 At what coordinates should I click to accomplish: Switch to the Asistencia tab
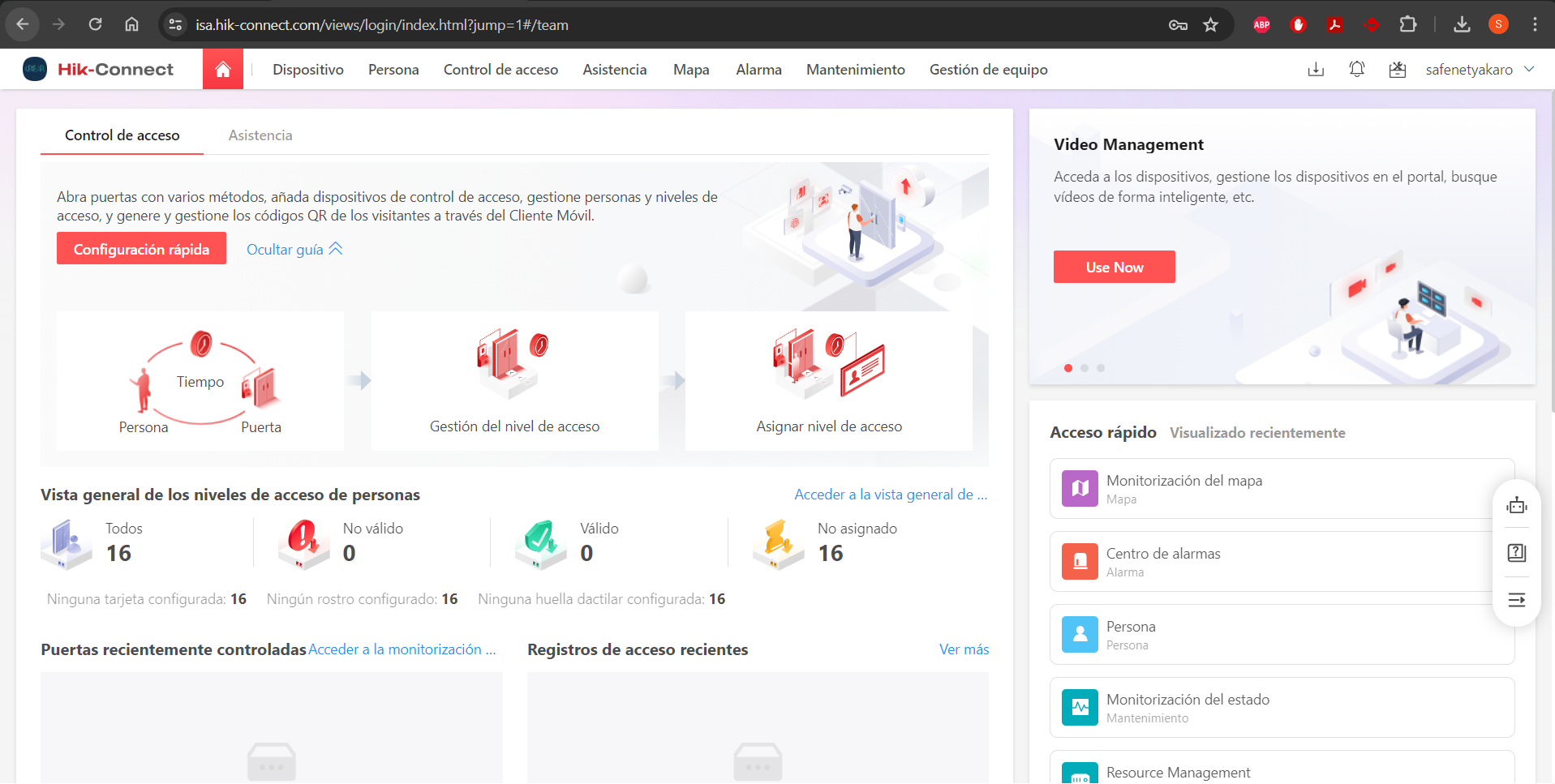[260, 135]
